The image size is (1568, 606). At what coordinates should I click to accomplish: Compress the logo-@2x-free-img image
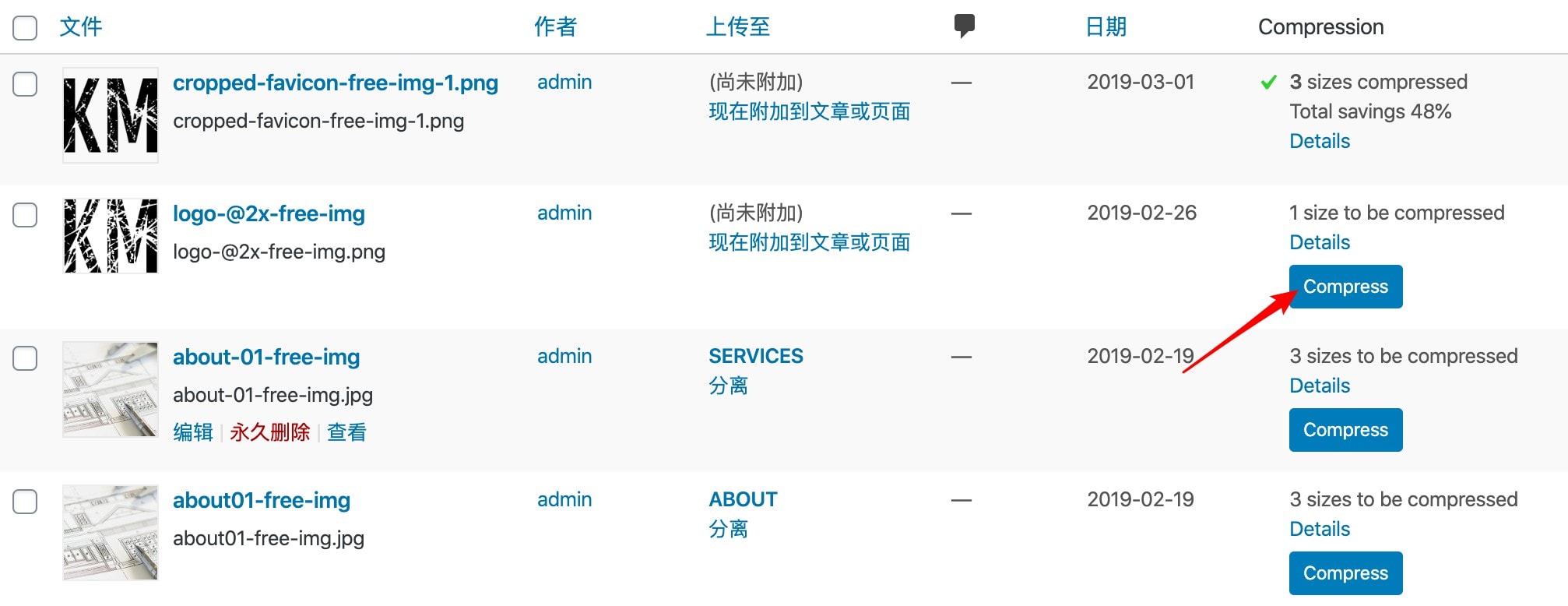point(1345,287)
